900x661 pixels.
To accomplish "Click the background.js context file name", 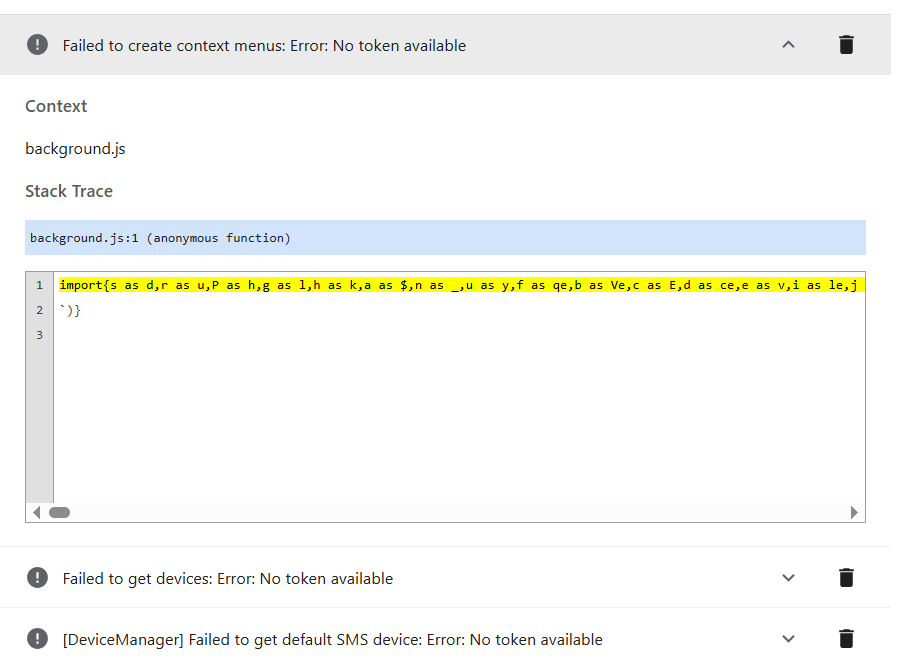I will (75, 149).
